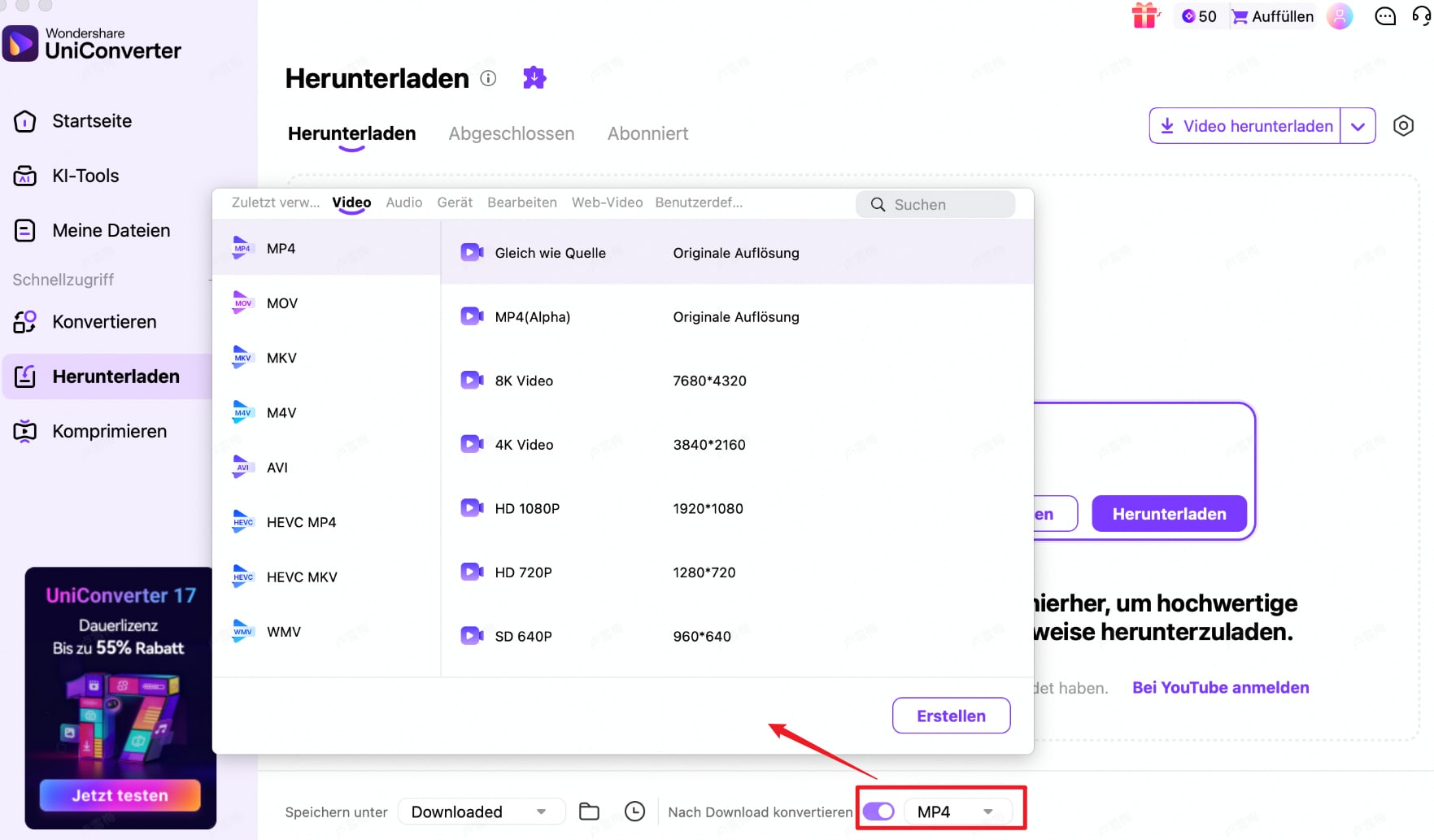Switch to the Abgeschlossen tab
The image size is (1434, 840).
point(511,133)
